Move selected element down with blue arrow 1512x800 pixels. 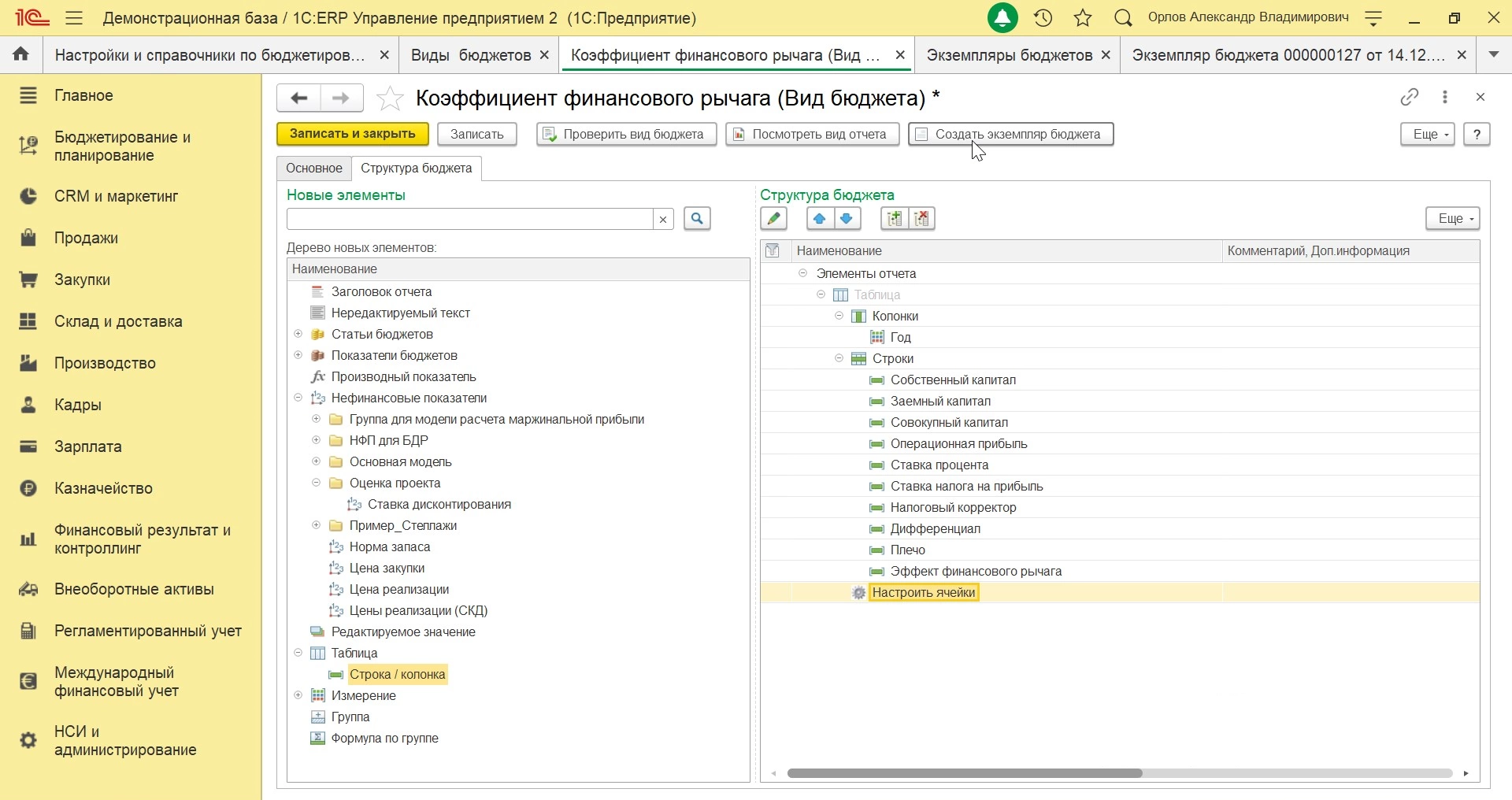tap(847, 219)
